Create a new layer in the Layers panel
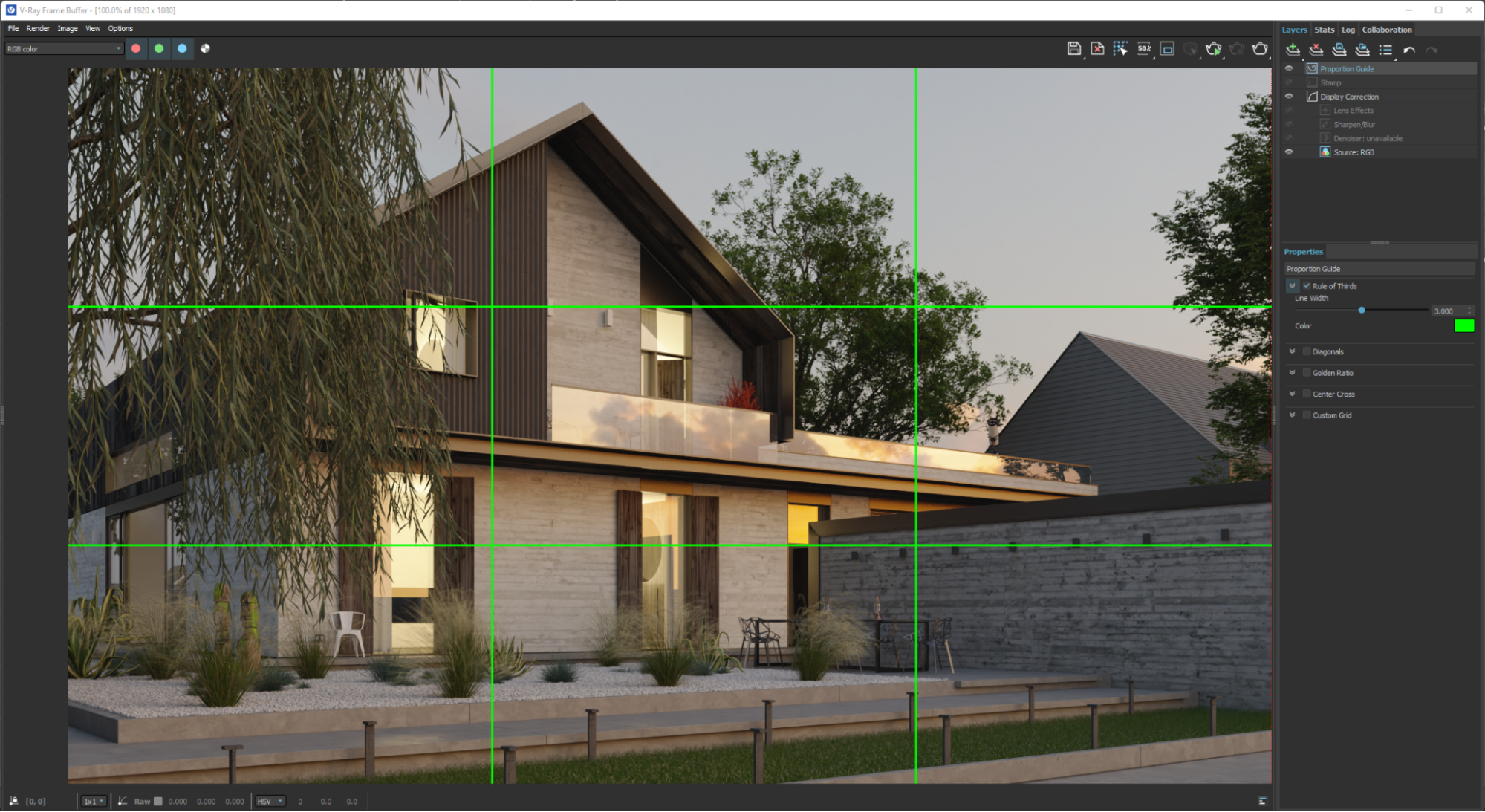Viewport: 1485px width, 812px height. coord(1293,49)
